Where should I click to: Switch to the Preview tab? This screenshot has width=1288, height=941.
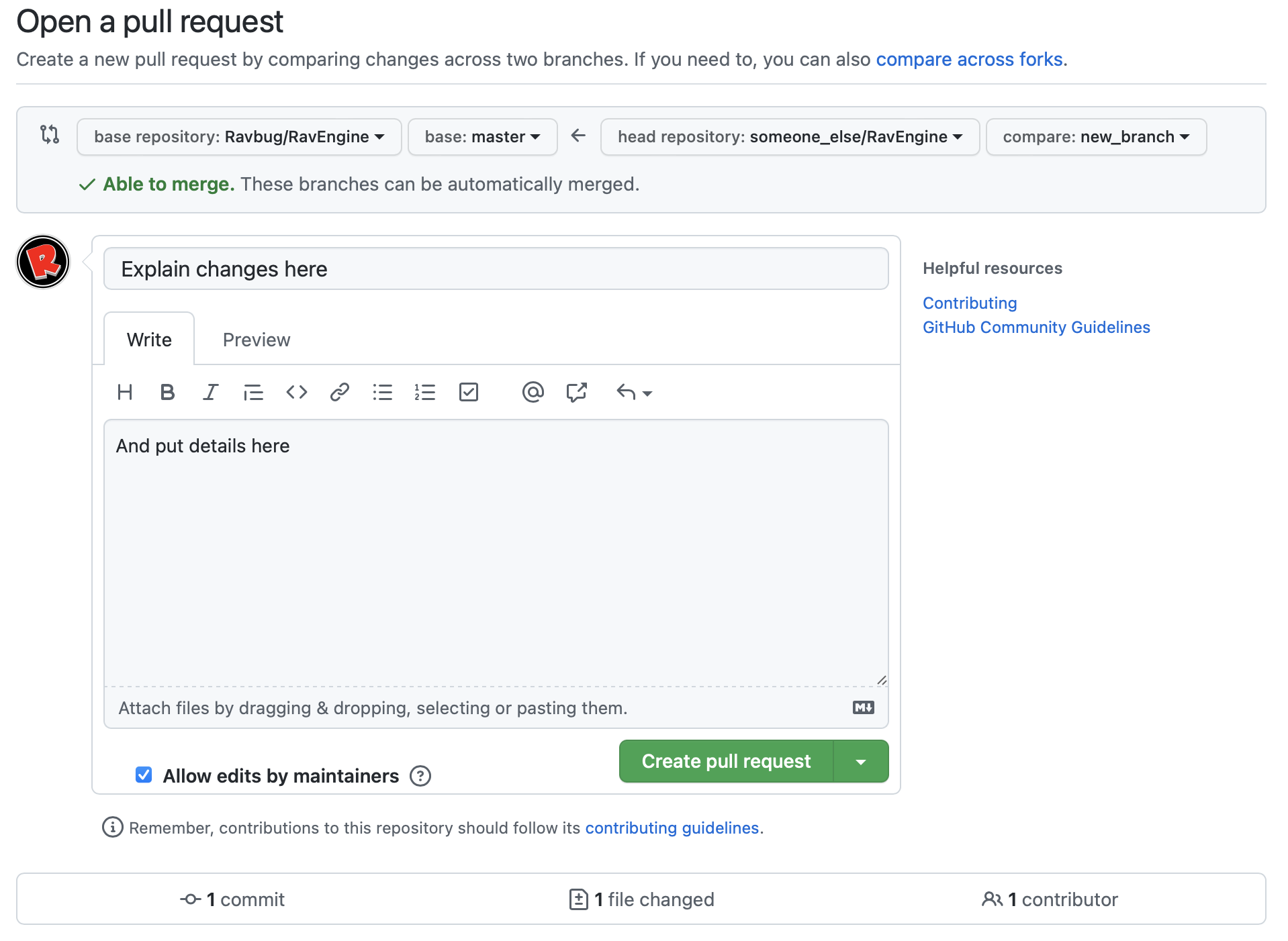(x=257, y=340)
